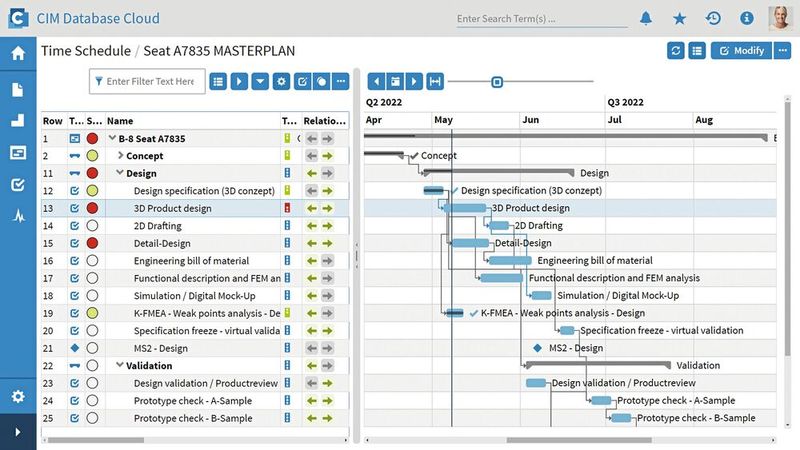Click right relation arrow of Design specification row
The width and height of the screenshot is (800, 450).
pyautogui.click(x=328, y=191)
